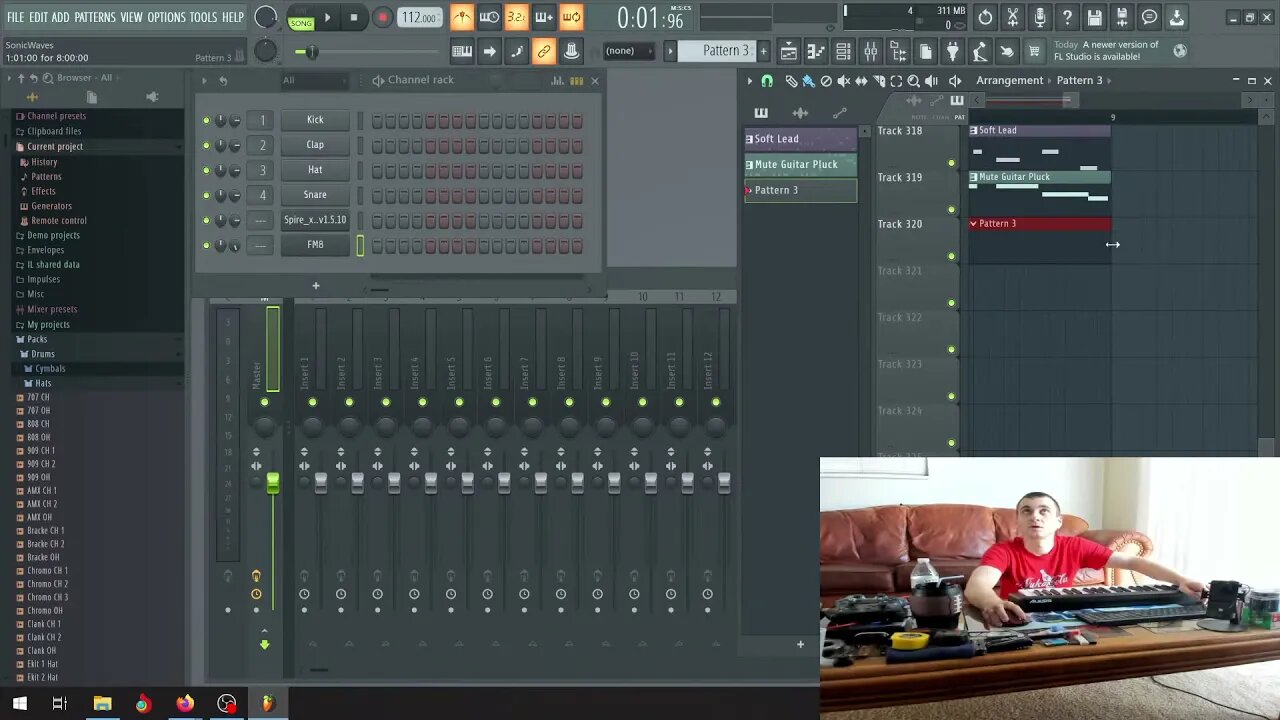Image resolution: width=1280 pixels, height=720 pixels.
Task: Select the playlist Mute tool
Action: tap(843, 81)
